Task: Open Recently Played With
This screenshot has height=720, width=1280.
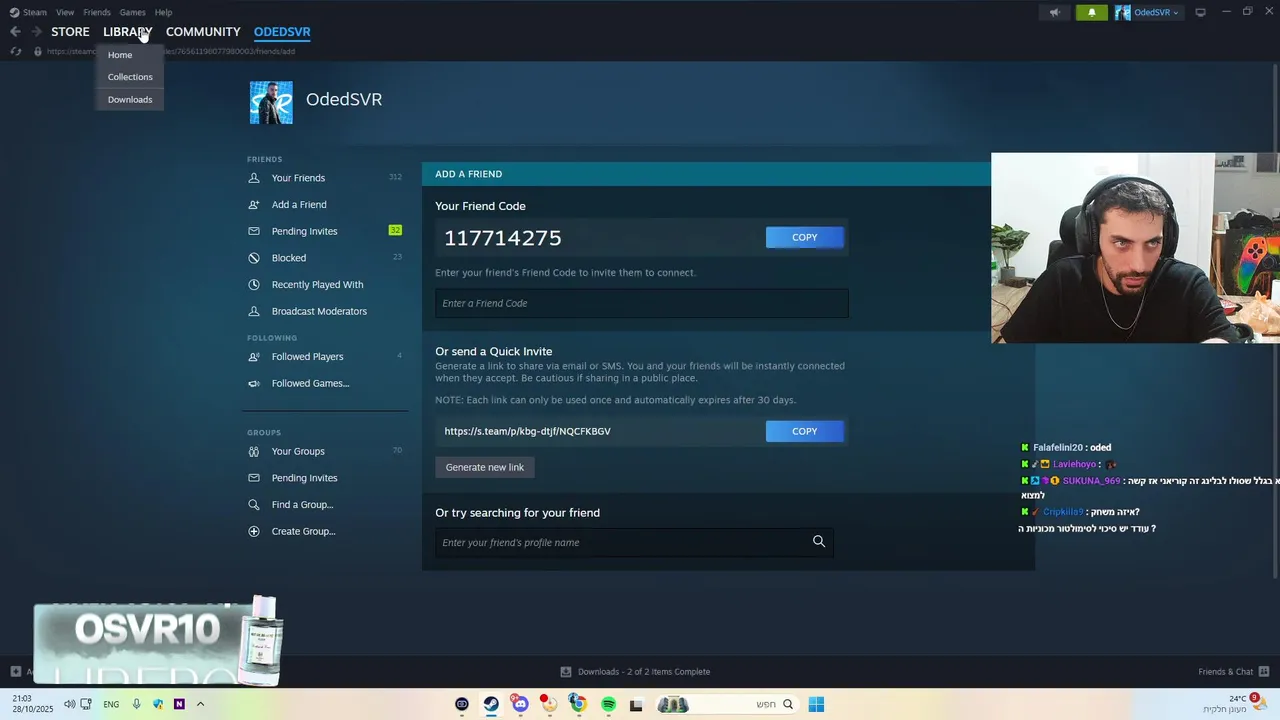Action: point(317,285)
